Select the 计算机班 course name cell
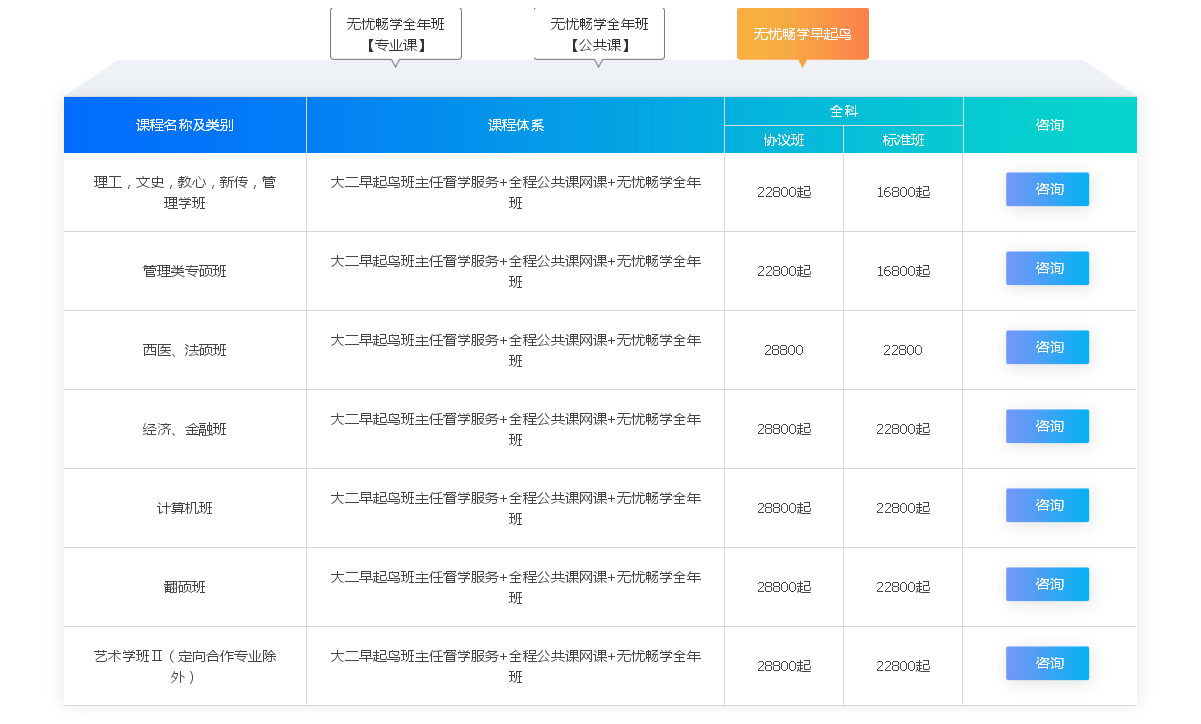 pos(185,508)
